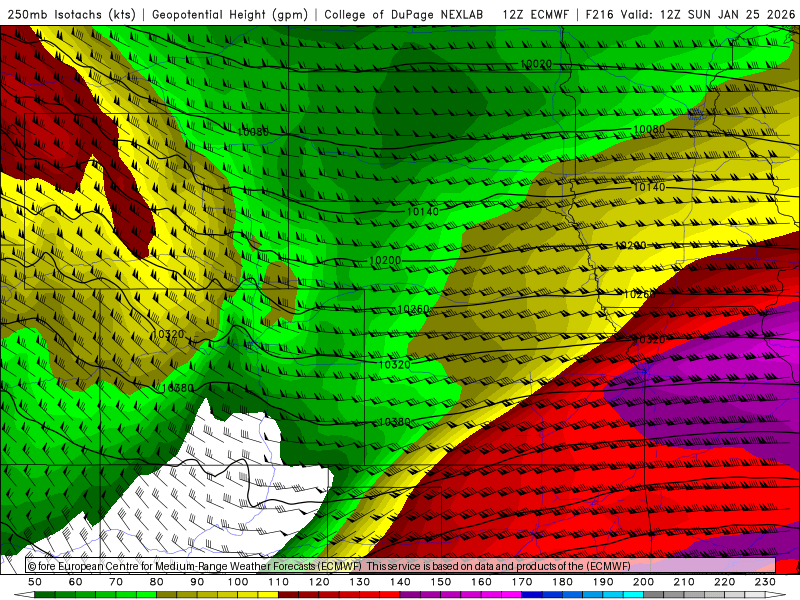This screenshot has height=600, width=800.
Task: Select the 180 value on the colorbar
Action: pos(562,582)
